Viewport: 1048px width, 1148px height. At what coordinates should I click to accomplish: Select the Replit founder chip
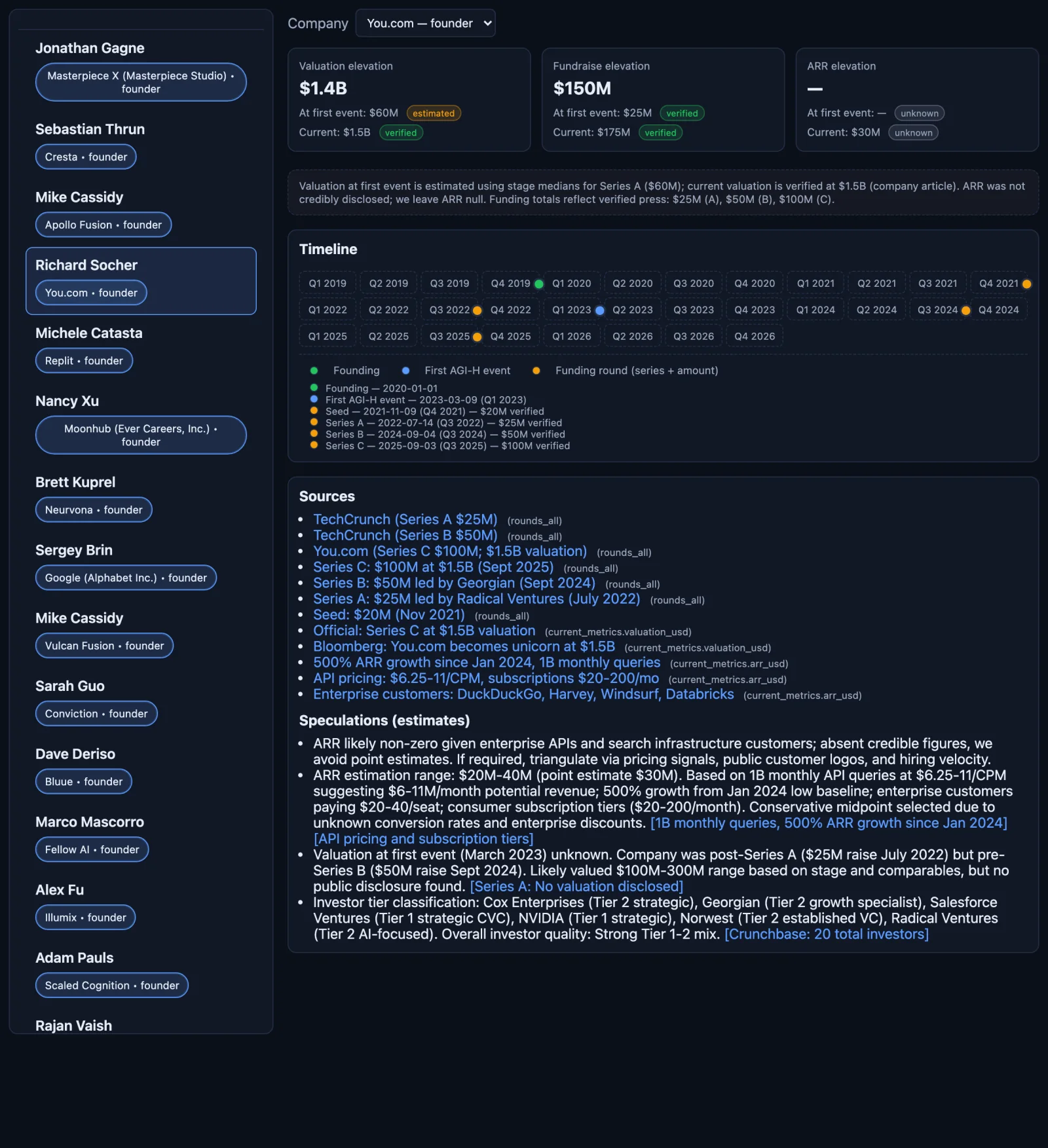[84, 361]
